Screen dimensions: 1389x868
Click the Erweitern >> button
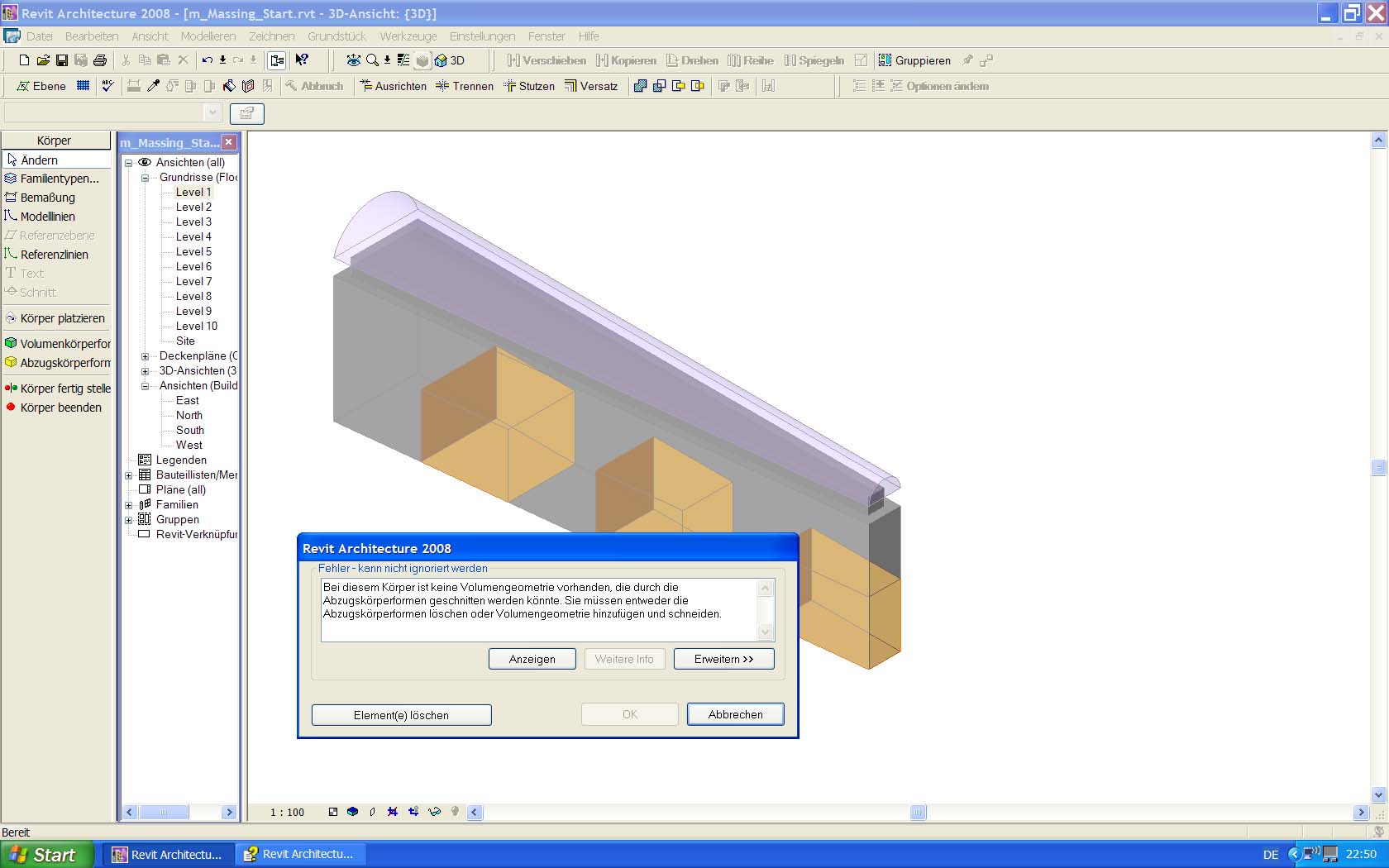pos(724,659)
